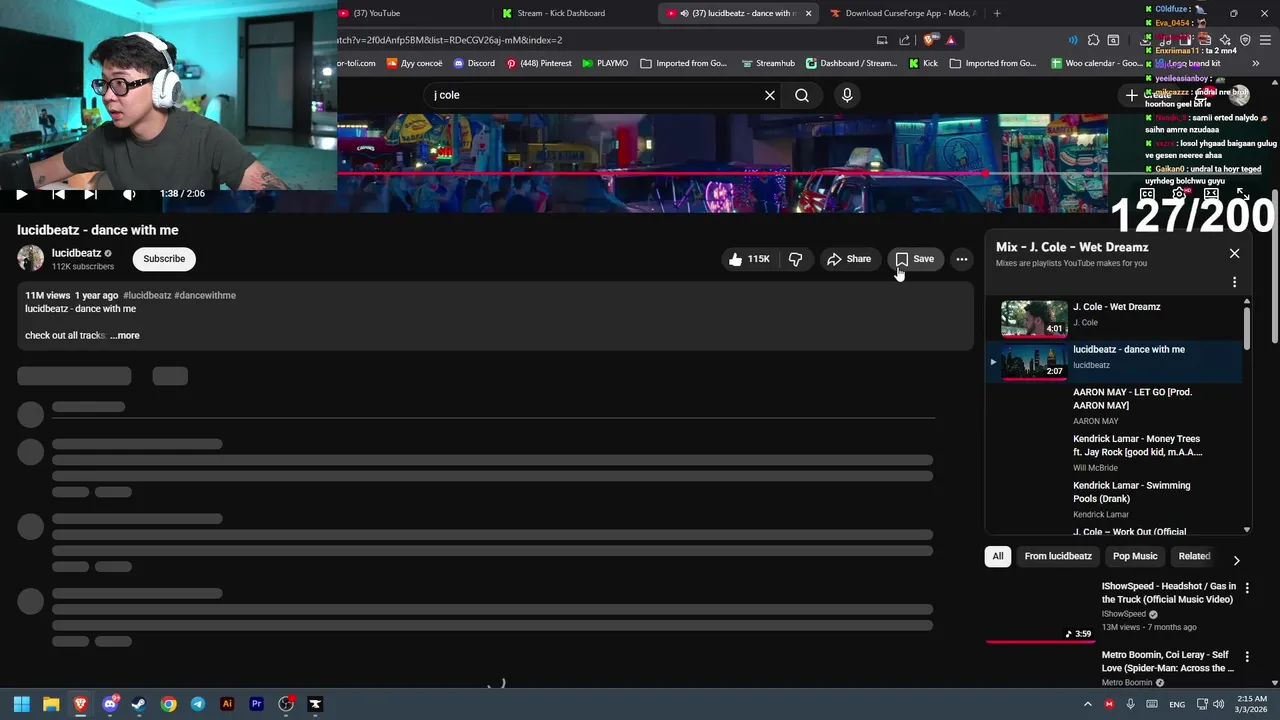
Task: Expand 'Imported from Go...' folder beside PLAYMO
Action: point(683,63)
